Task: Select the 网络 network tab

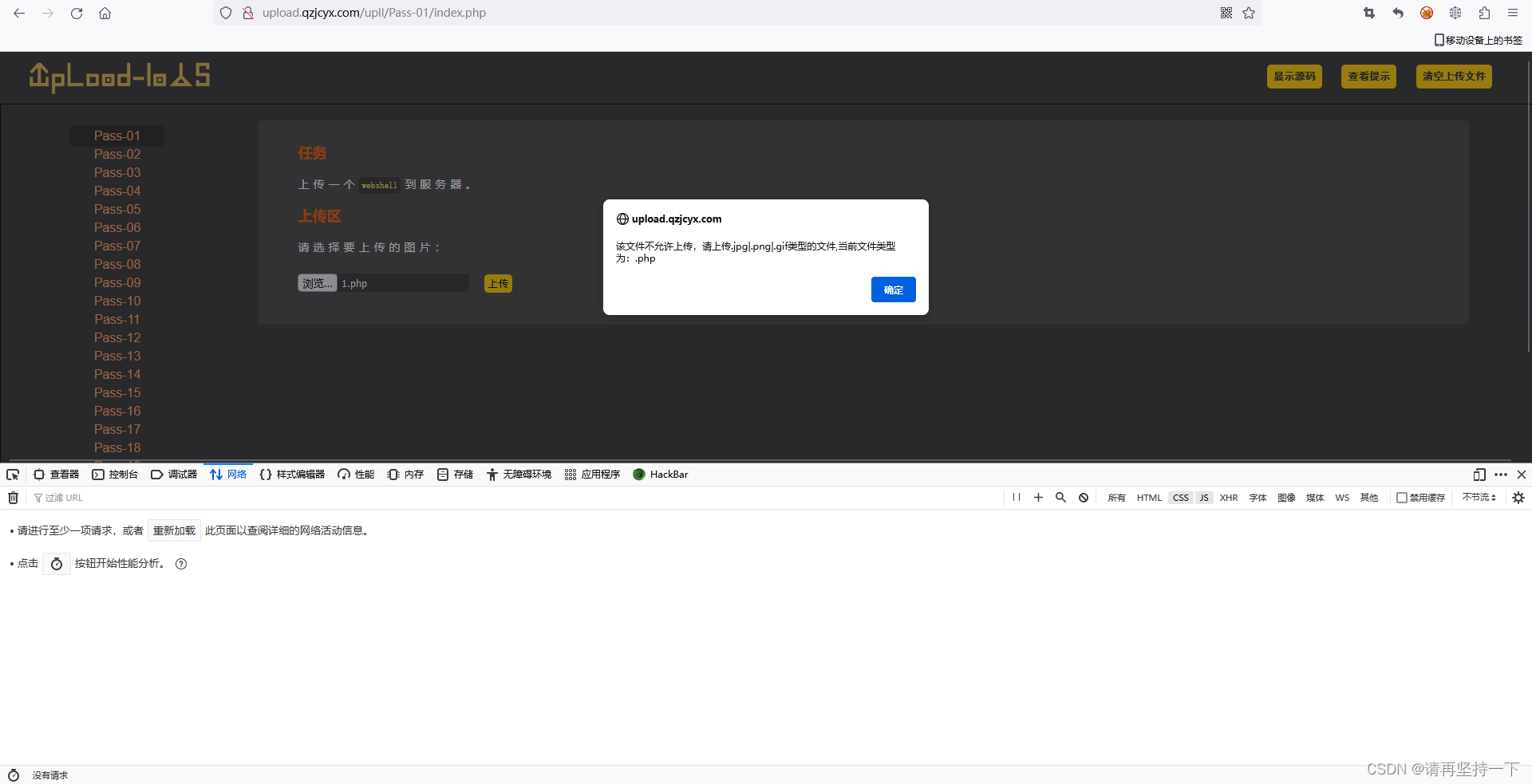Action: click(x=228, y=475)
